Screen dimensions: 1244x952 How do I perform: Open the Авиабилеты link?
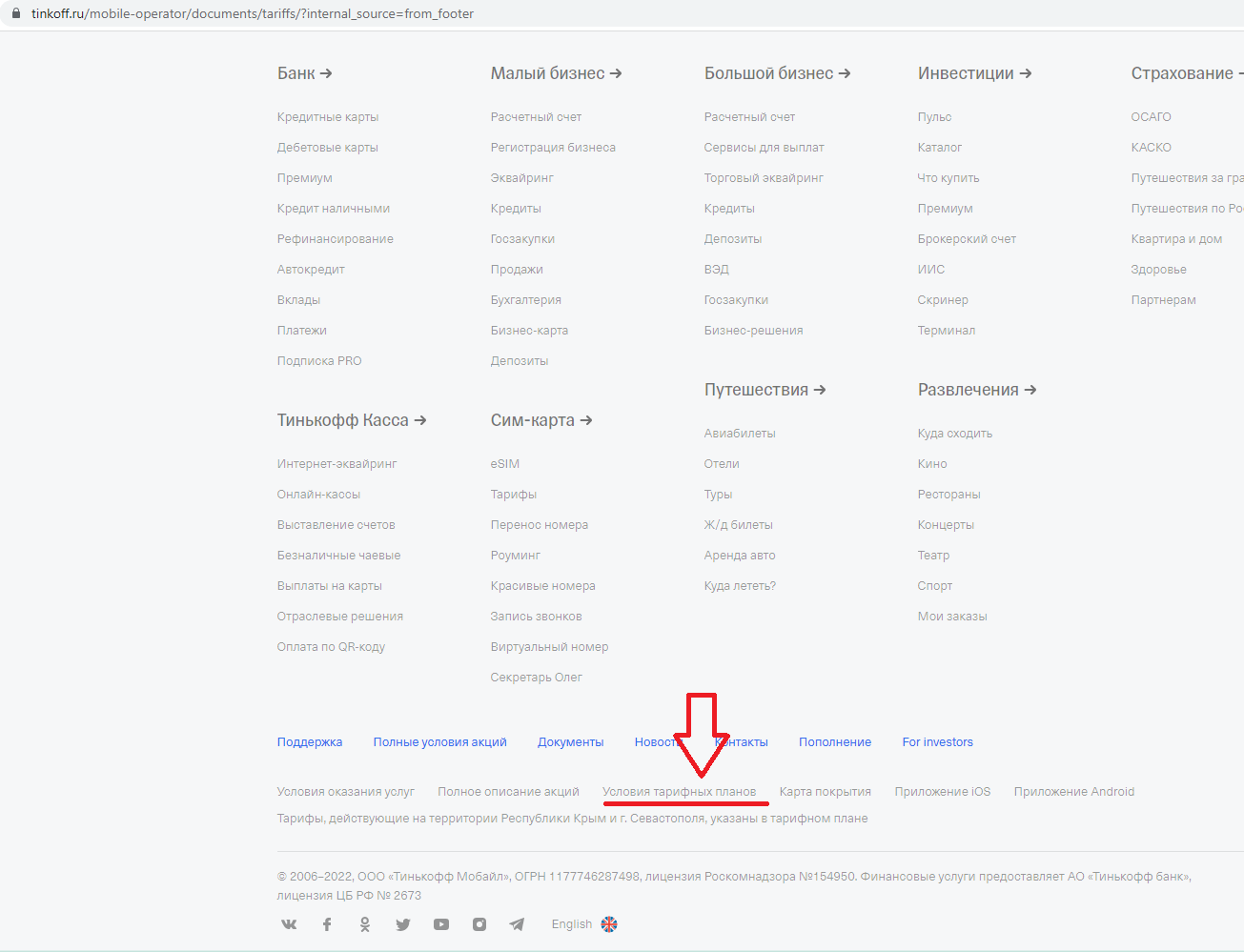point(740,434)
